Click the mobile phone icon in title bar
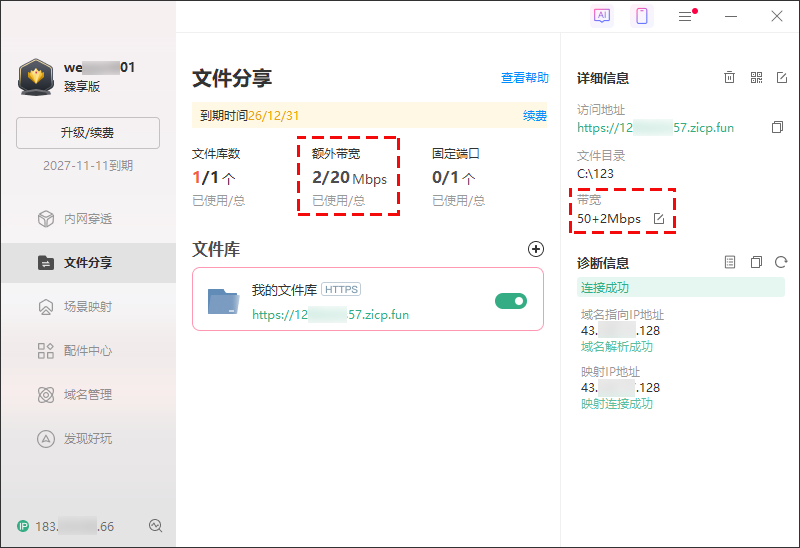The width and height of the screenshot is (800, 548). (x=642, y=16)
